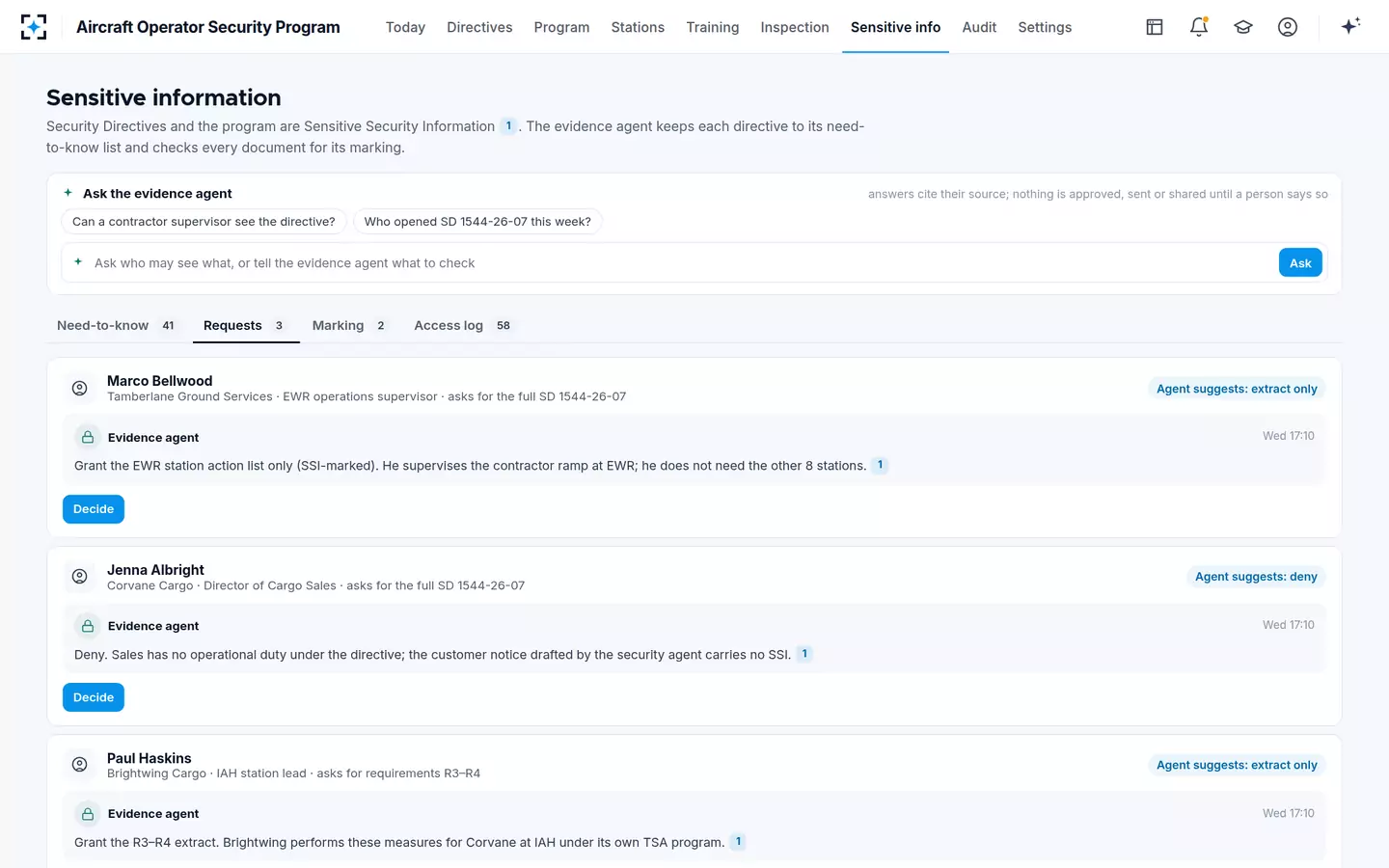Select the Sensitive info tab
Screen dimensions: 1389x868
(x=895, y=27)
